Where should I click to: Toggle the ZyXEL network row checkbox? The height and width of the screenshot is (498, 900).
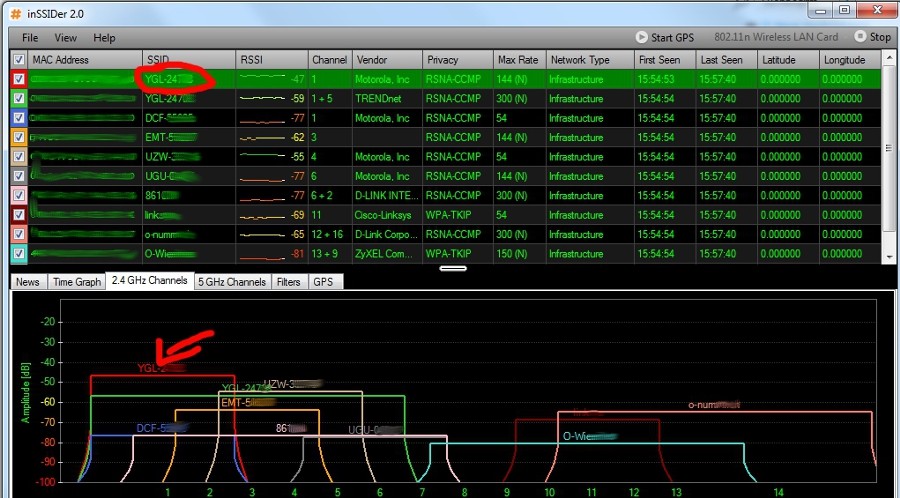19,254
